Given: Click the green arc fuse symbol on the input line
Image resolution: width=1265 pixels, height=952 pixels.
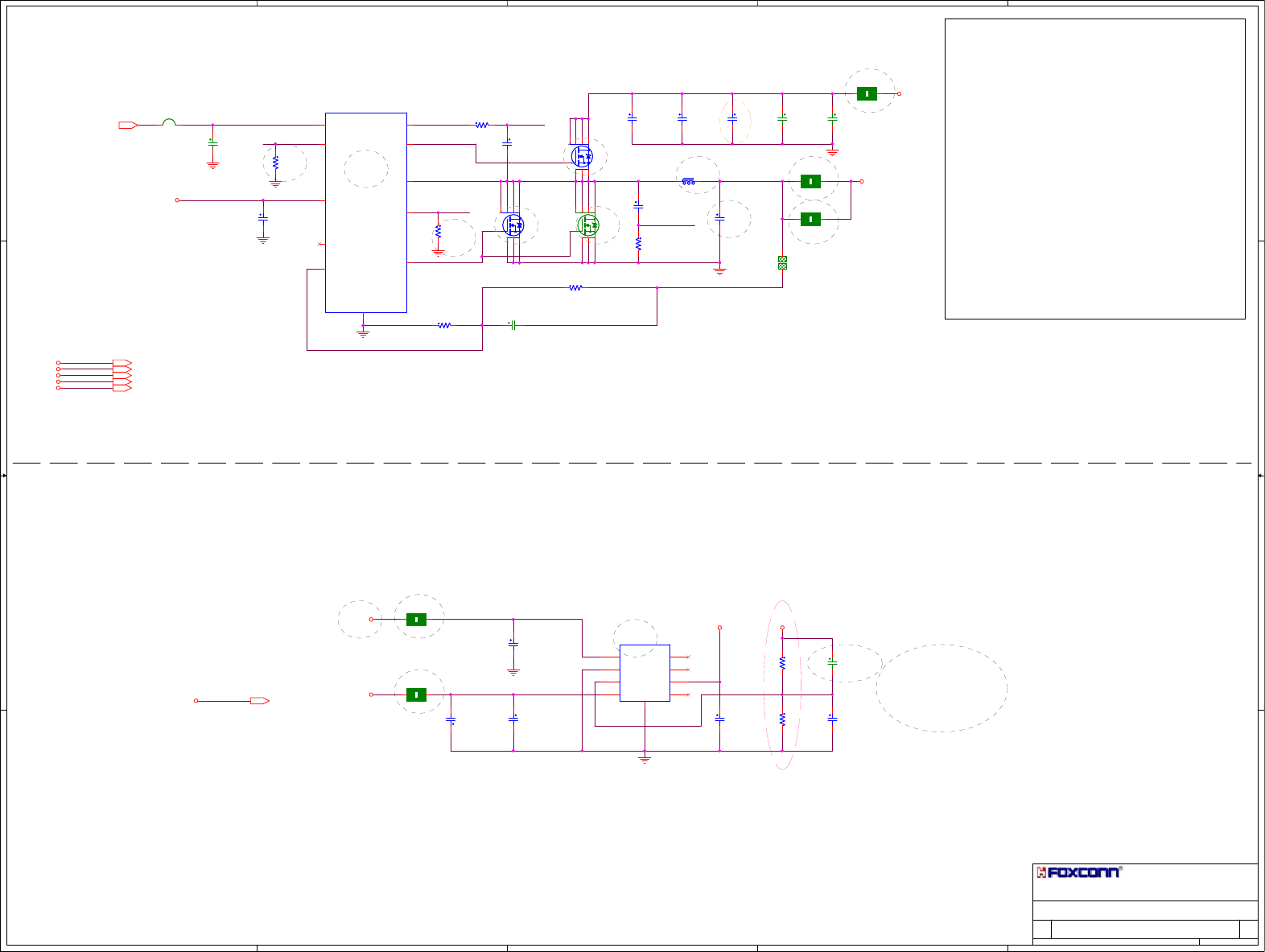Looking at the screenshot, I should tap(169, 122).
